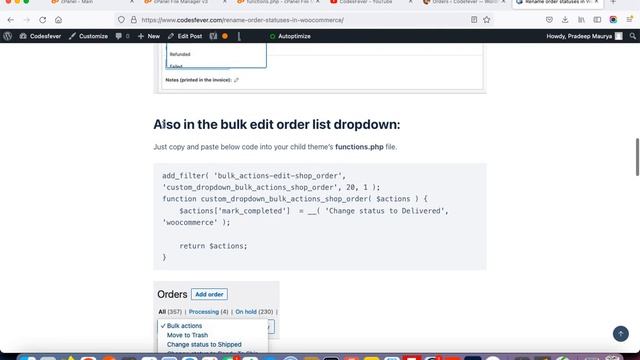Click the scroll-to-top arrow button
This screenshot has width=640, height=360.
(620, 334)
